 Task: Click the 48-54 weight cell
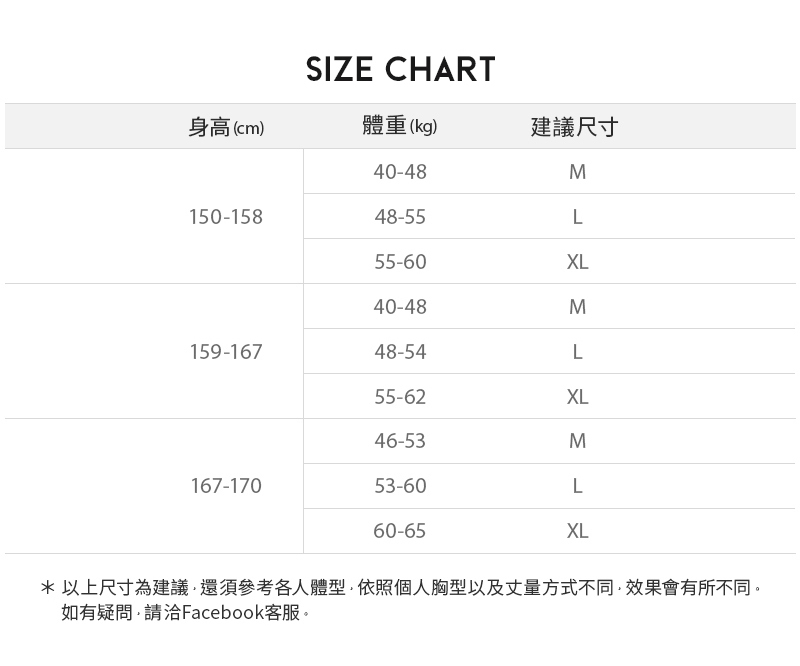400,352
